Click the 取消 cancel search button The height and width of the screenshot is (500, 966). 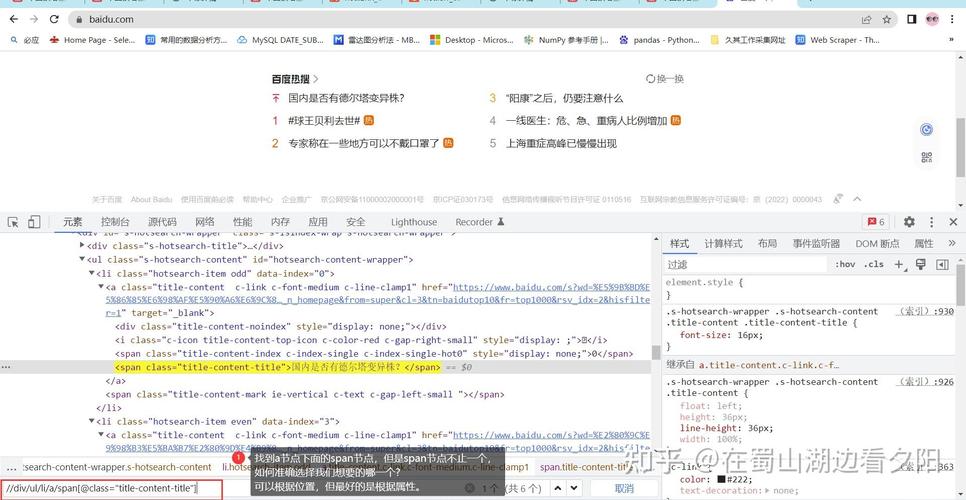pyautogui.click(x=624, y=488)
